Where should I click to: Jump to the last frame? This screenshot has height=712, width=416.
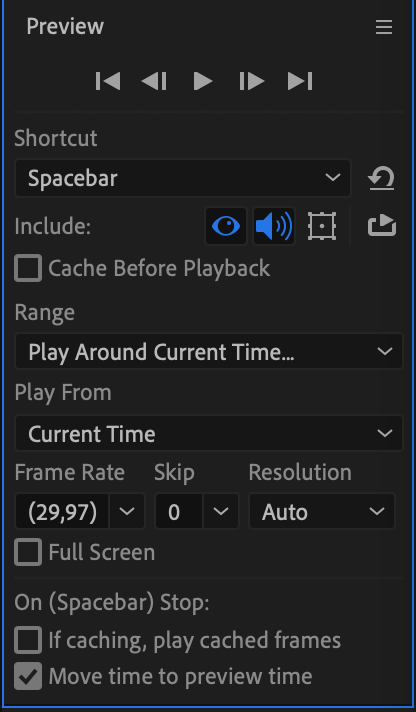[300, 81]
